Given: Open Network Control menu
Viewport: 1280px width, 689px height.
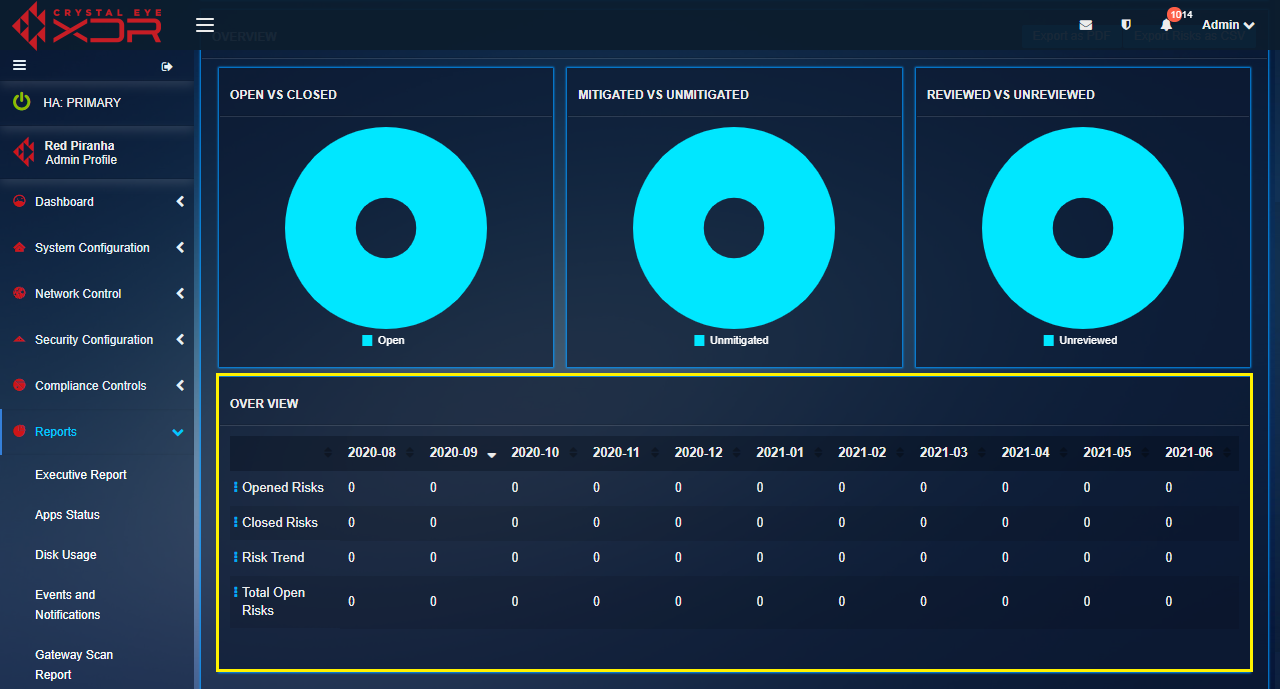Looking at the screenshot, I should click(x=78, y=294).
